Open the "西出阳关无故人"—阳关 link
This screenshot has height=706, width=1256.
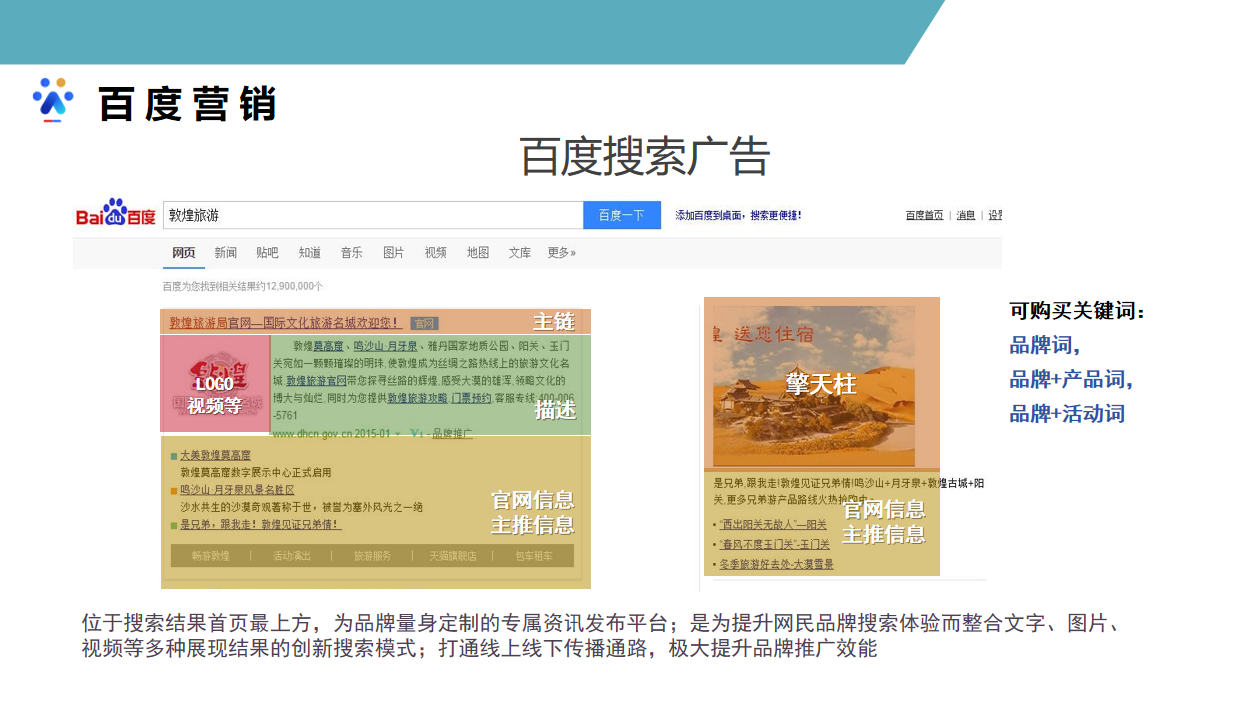point(773,524)
